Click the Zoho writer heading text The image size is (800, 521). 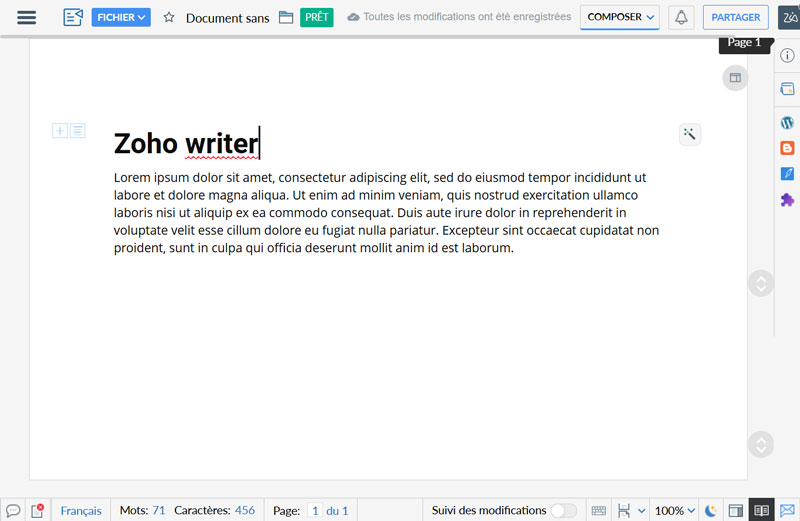click(x=186, y=143)
